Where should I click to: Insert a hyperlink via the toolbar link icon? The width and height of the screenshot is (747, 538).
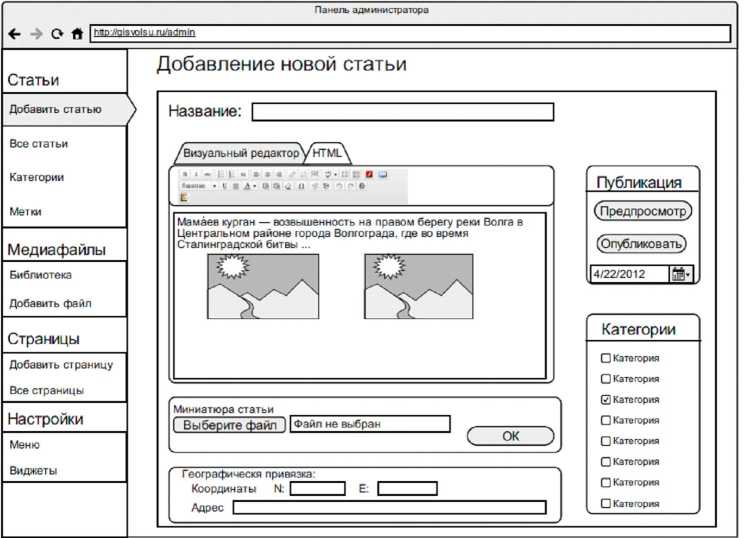pyautogui.click(x=292, y=174)
